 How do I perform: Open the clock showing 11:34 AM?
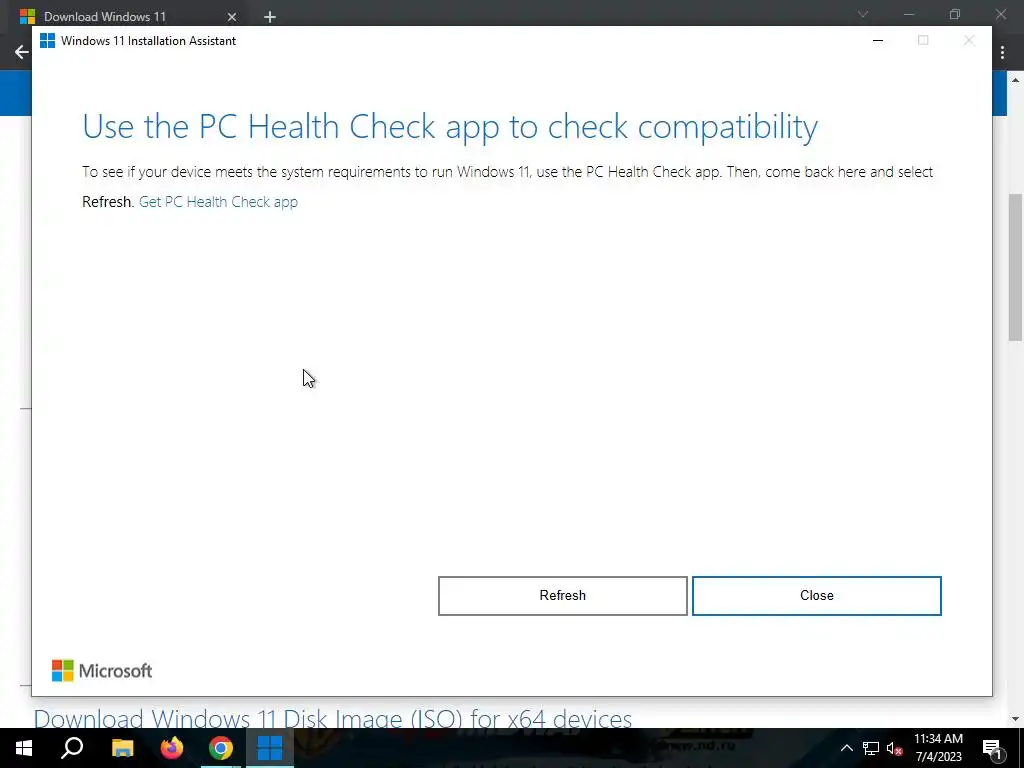point(938,748)
